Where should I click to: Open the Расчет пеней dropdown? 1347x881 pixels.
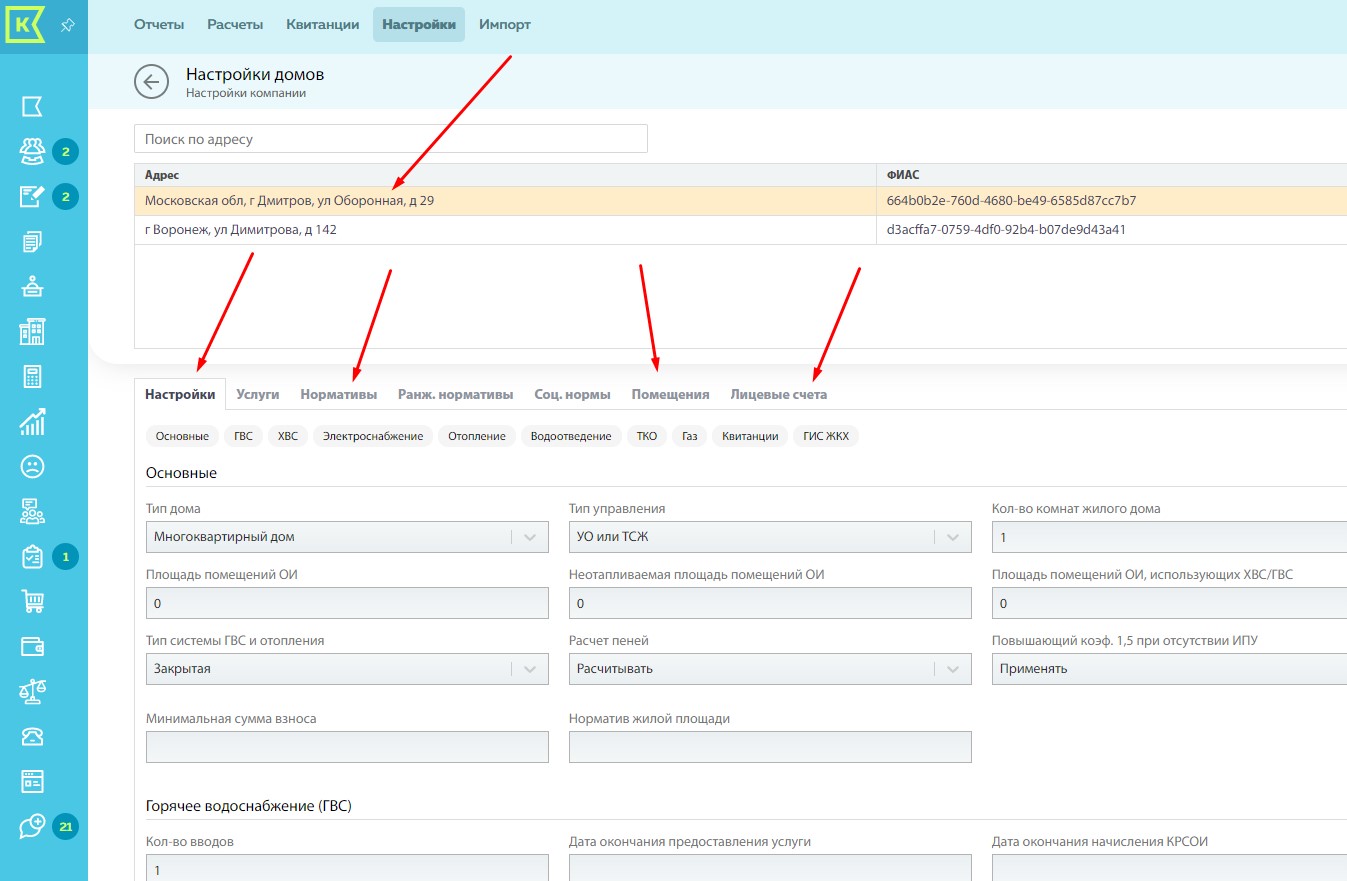770,669
